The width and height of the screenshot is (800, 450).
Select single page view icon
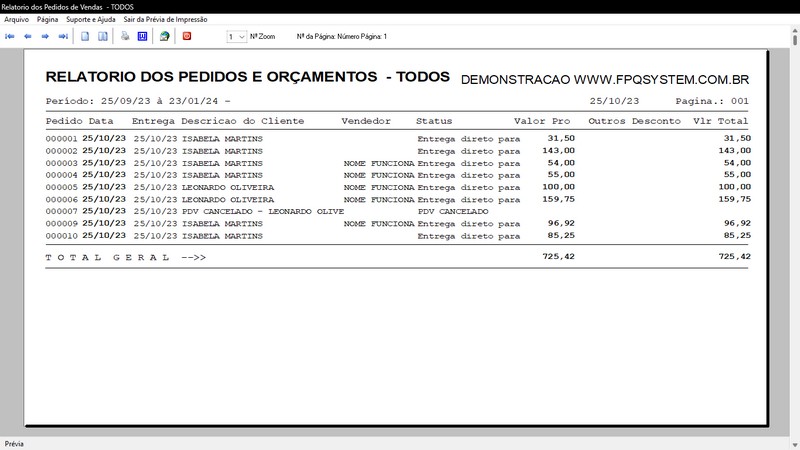coord(85,36)
